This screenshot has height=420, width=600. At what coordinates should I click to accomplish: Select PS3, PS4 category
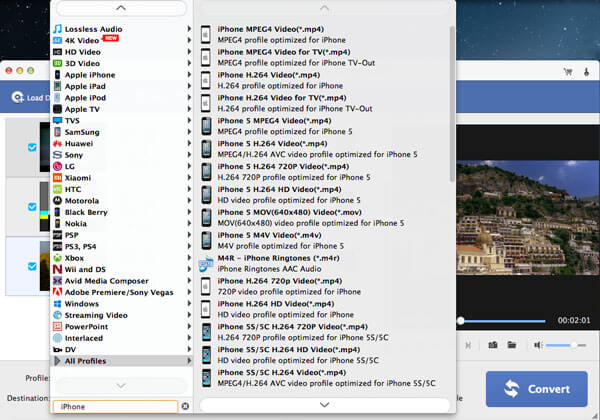121,246
